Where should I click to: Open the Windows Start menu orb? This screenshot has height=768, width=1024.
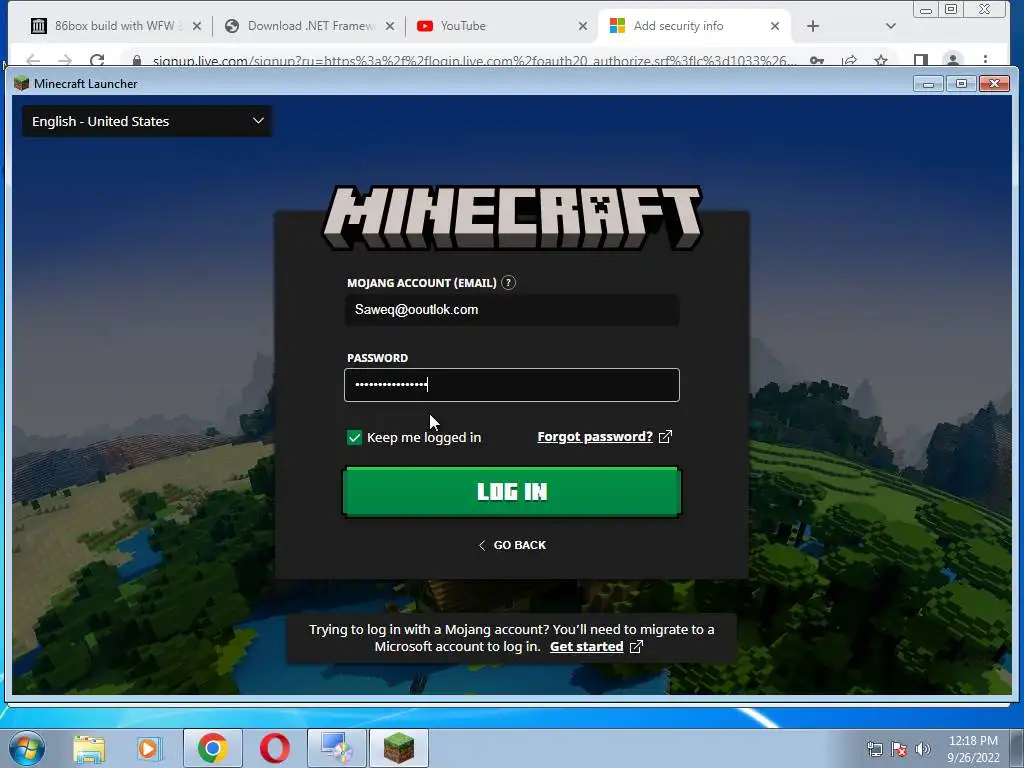pos(26,748)
